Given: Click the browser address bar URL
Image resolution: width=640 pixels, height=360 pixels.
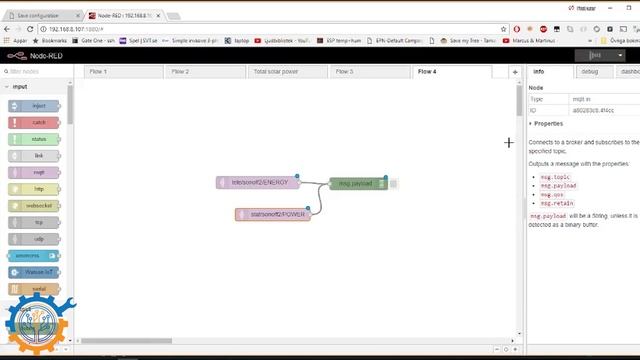Looking at the screenshot, I should [x=76, y=29].
